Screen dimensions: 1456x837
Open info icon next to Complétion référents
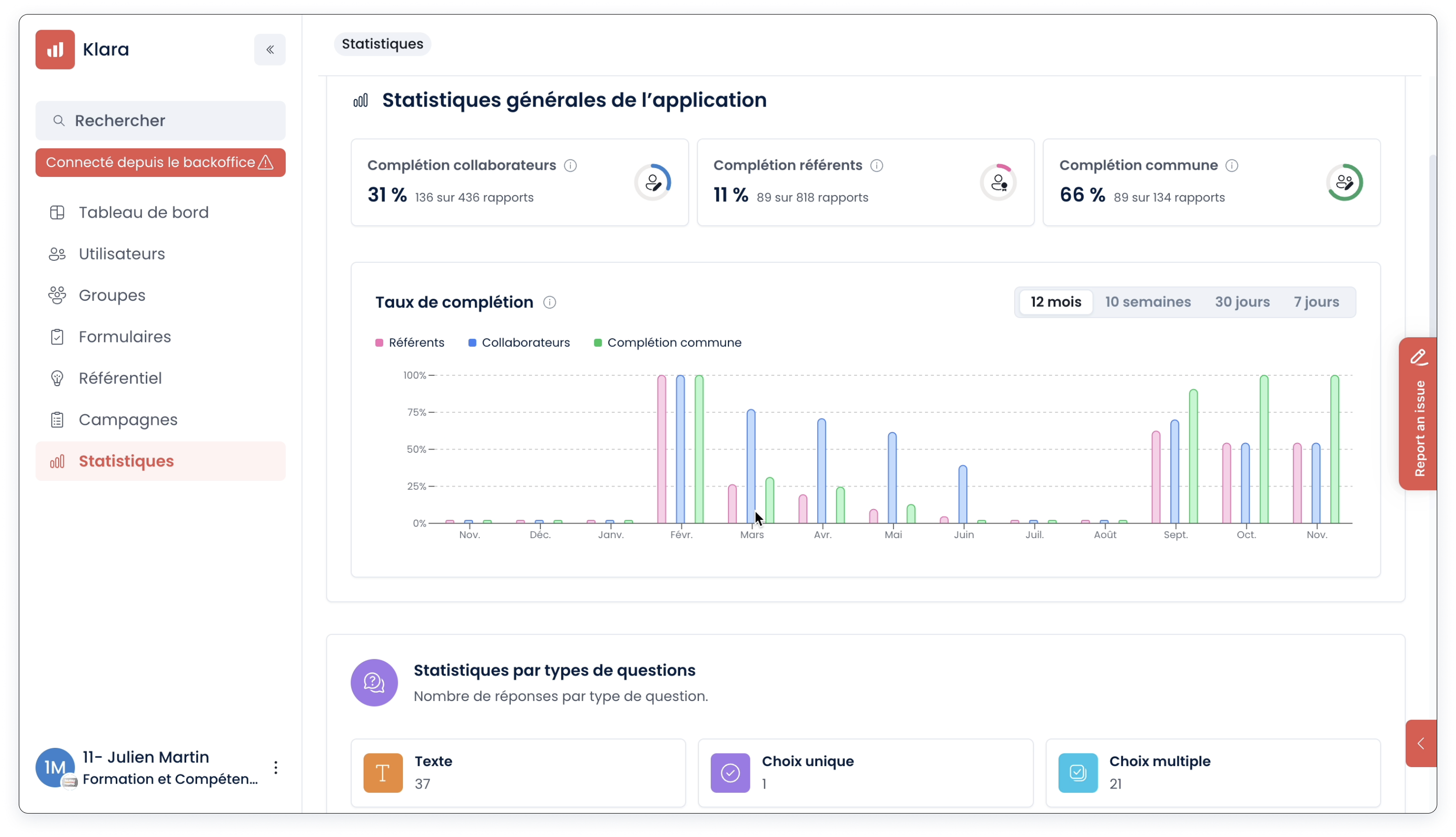pyautogui.click(x=876, y=166)
